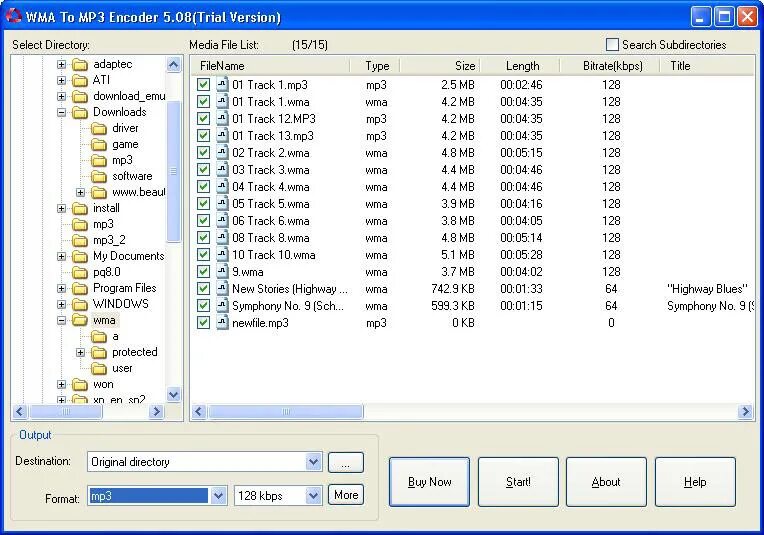Screen dimensions: 764x535
Task: Uncheck New Stories (Highway file checkbox
Action: coord(203,288)
